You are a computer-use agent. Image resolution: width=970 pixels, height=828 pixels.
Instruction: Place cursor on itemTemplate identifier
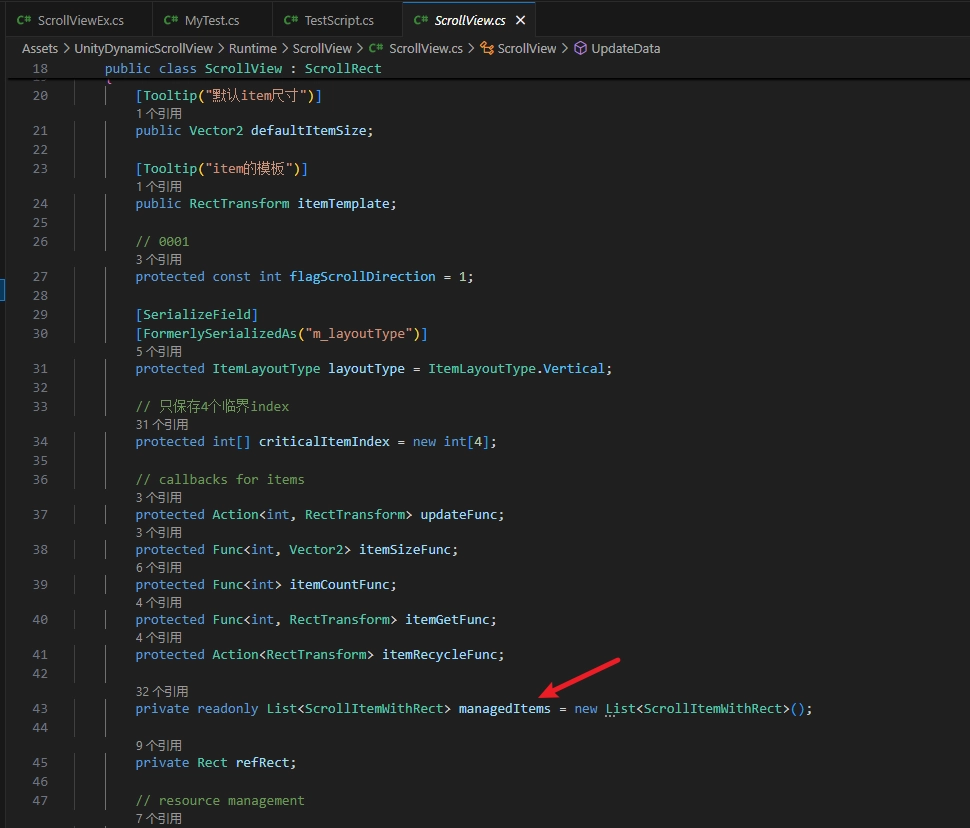click(x=343, y=204)
